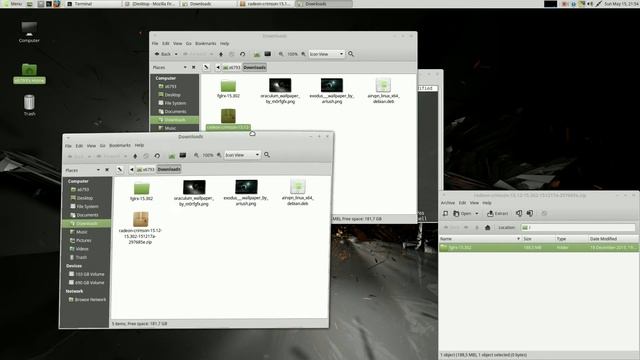640x360 pixels.
Task: Click computer icon in front Downloads toolbar
Action: click(x=183, y=155)
